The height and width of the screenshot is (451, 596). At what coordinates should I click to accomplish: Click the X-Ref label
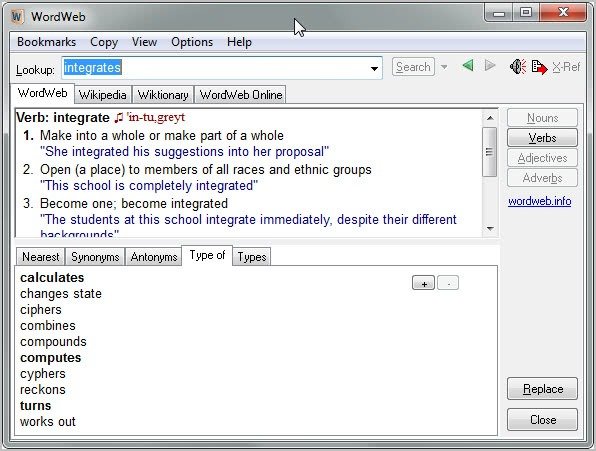(x=566, y=67)
